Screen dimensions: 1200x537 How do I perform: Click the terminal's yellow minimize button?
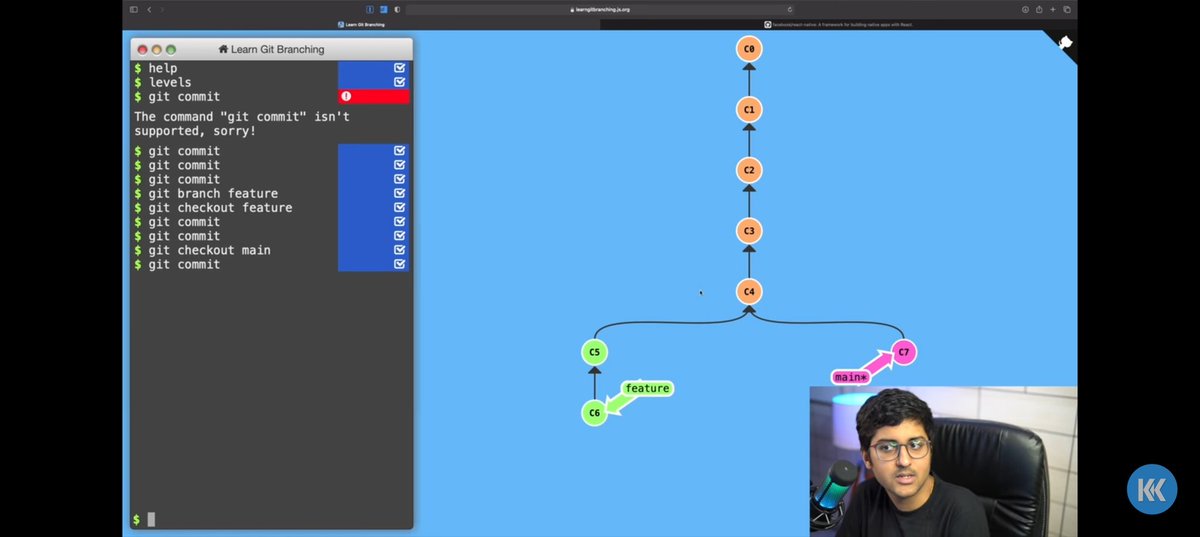[157, 49]
